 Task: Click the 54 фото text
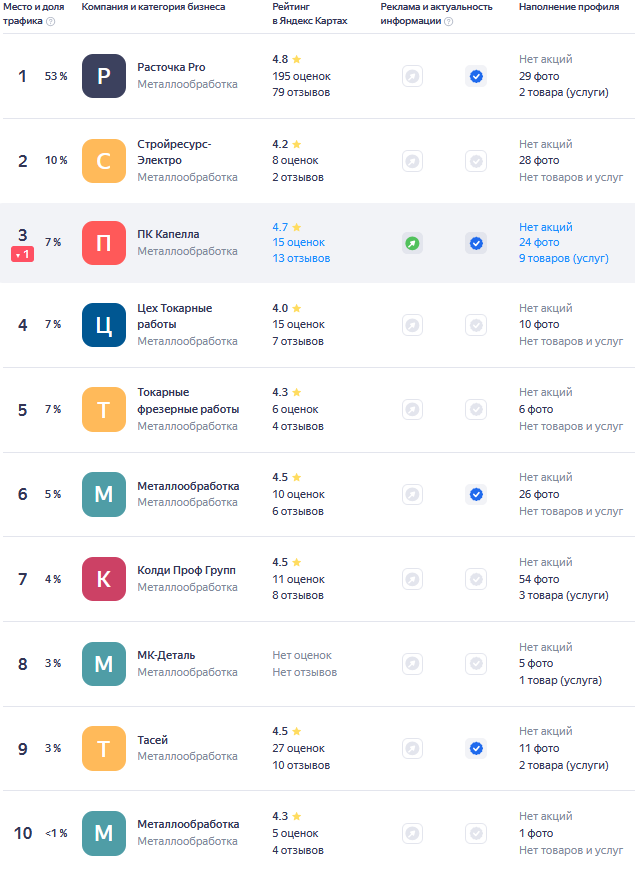[539, 579]
